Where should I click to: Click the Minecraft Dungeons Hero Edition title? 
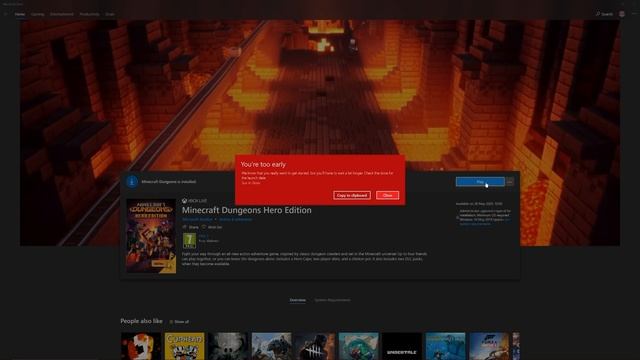[x=247, y=210]
